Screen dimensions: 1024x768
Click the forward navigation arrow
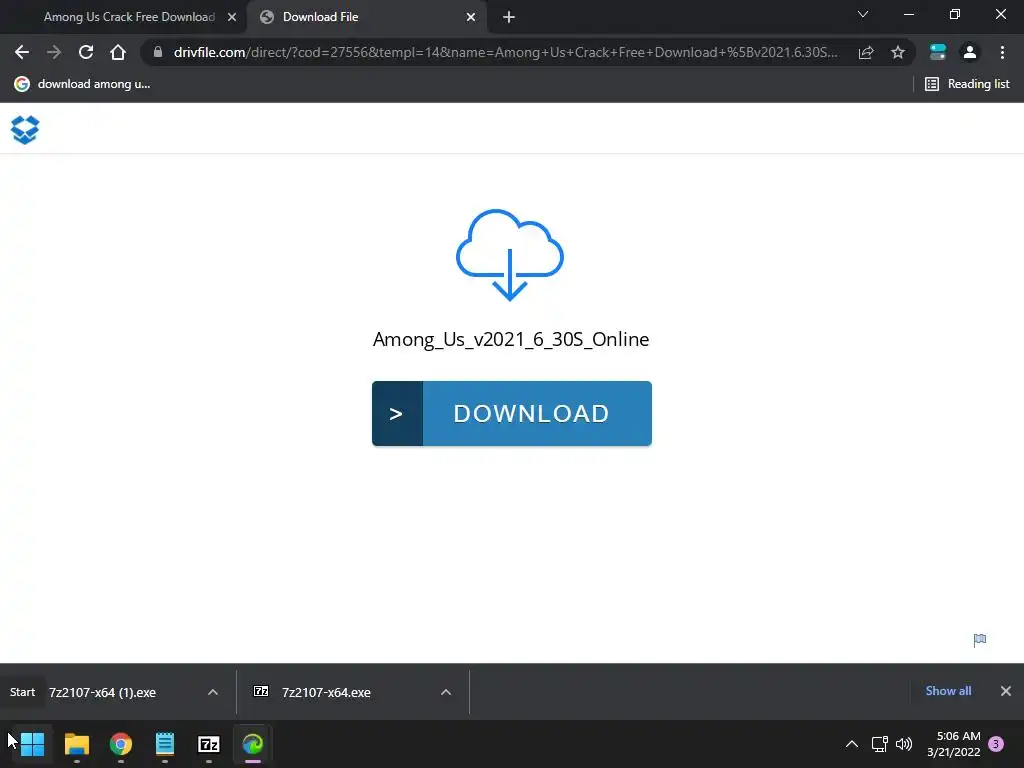pyautogui.click(x=54, y=52)
